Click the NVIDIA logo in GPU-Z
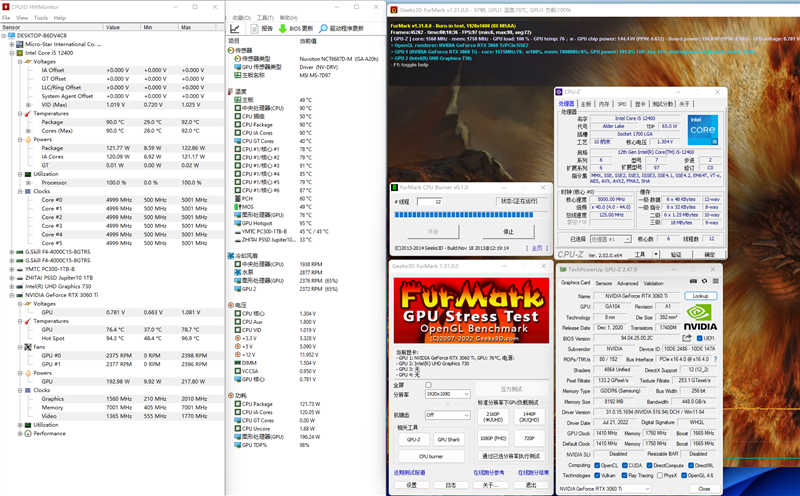 point(700,317)
